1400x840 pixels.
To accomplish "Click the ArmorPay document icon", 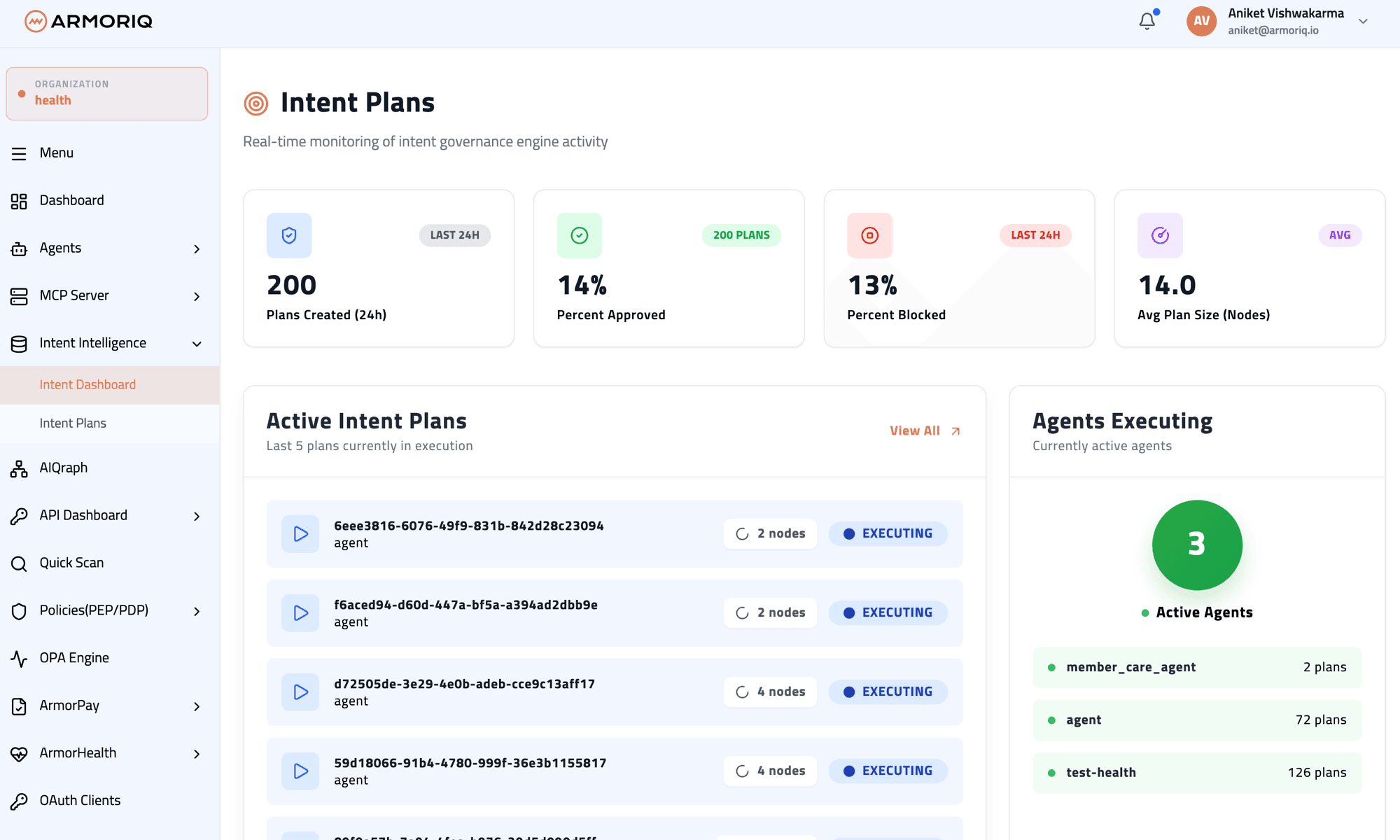I will (x=19, y=706).
